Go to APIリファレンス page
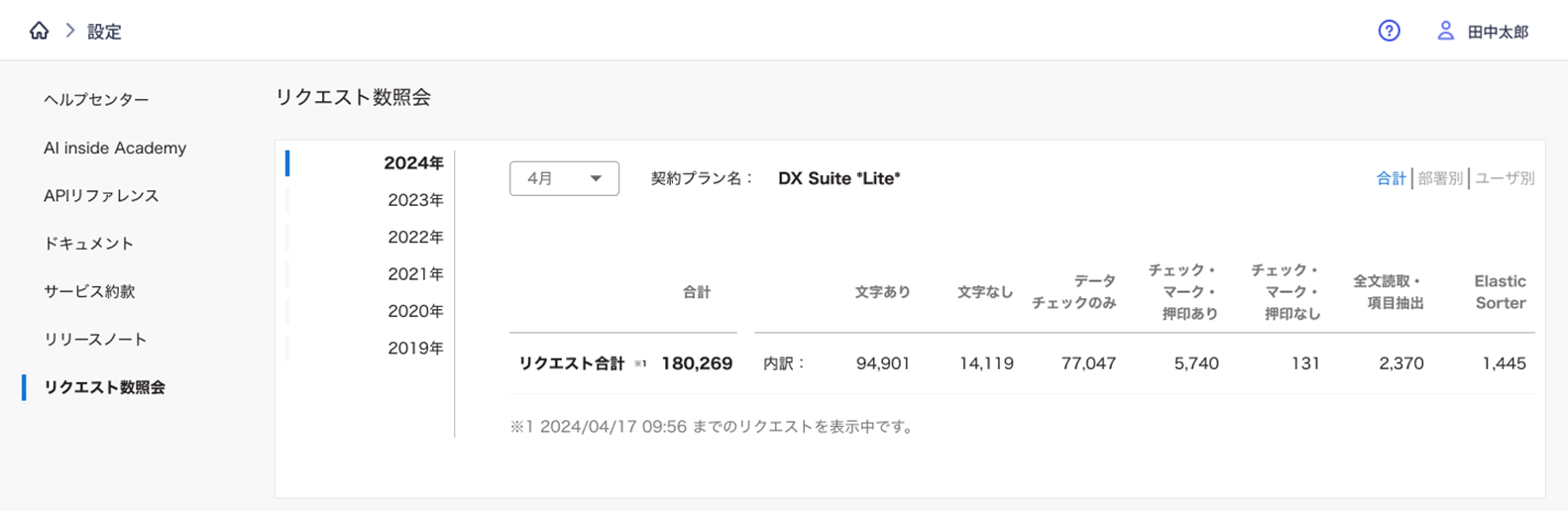This screenshot has width=1568, height=511. [101, 195]
